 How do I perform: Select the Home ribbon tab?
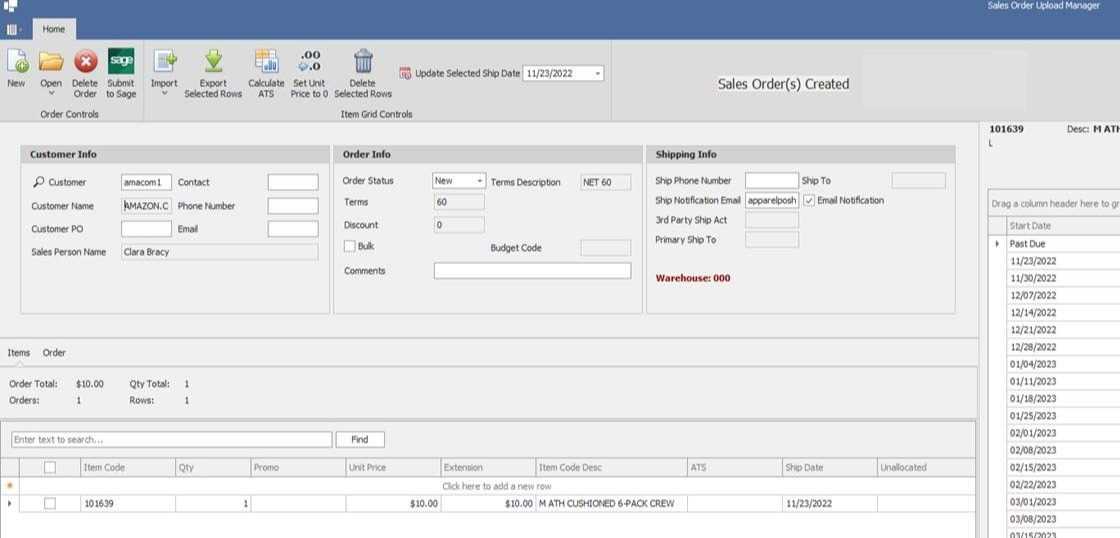click(54, 29)
